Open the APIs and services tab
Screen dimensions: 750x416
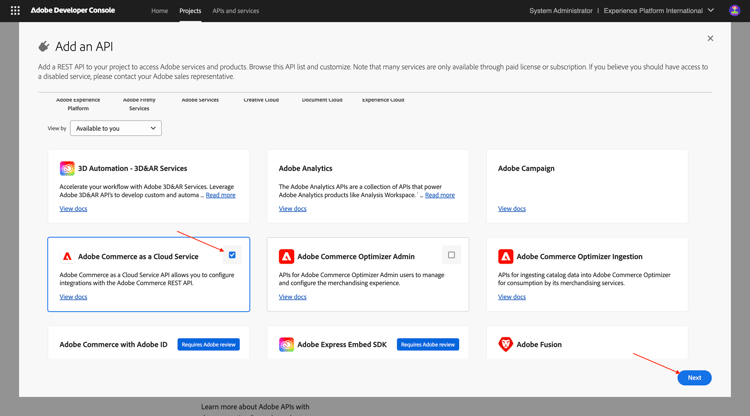236,11
